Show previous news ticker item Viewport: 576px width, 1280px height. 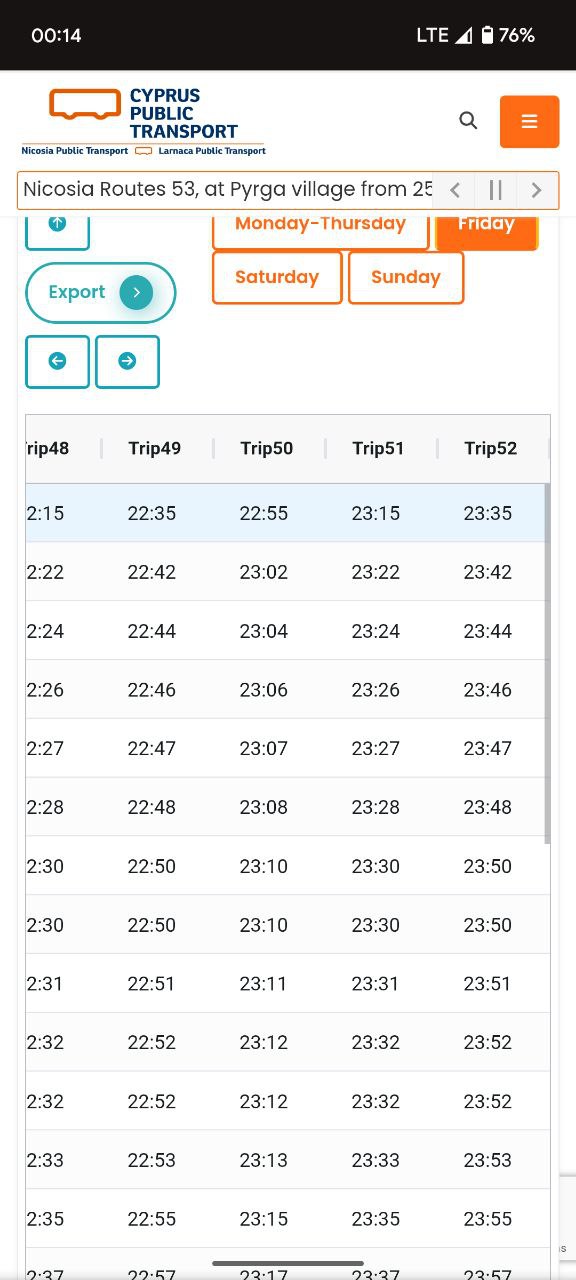(455, 190)
